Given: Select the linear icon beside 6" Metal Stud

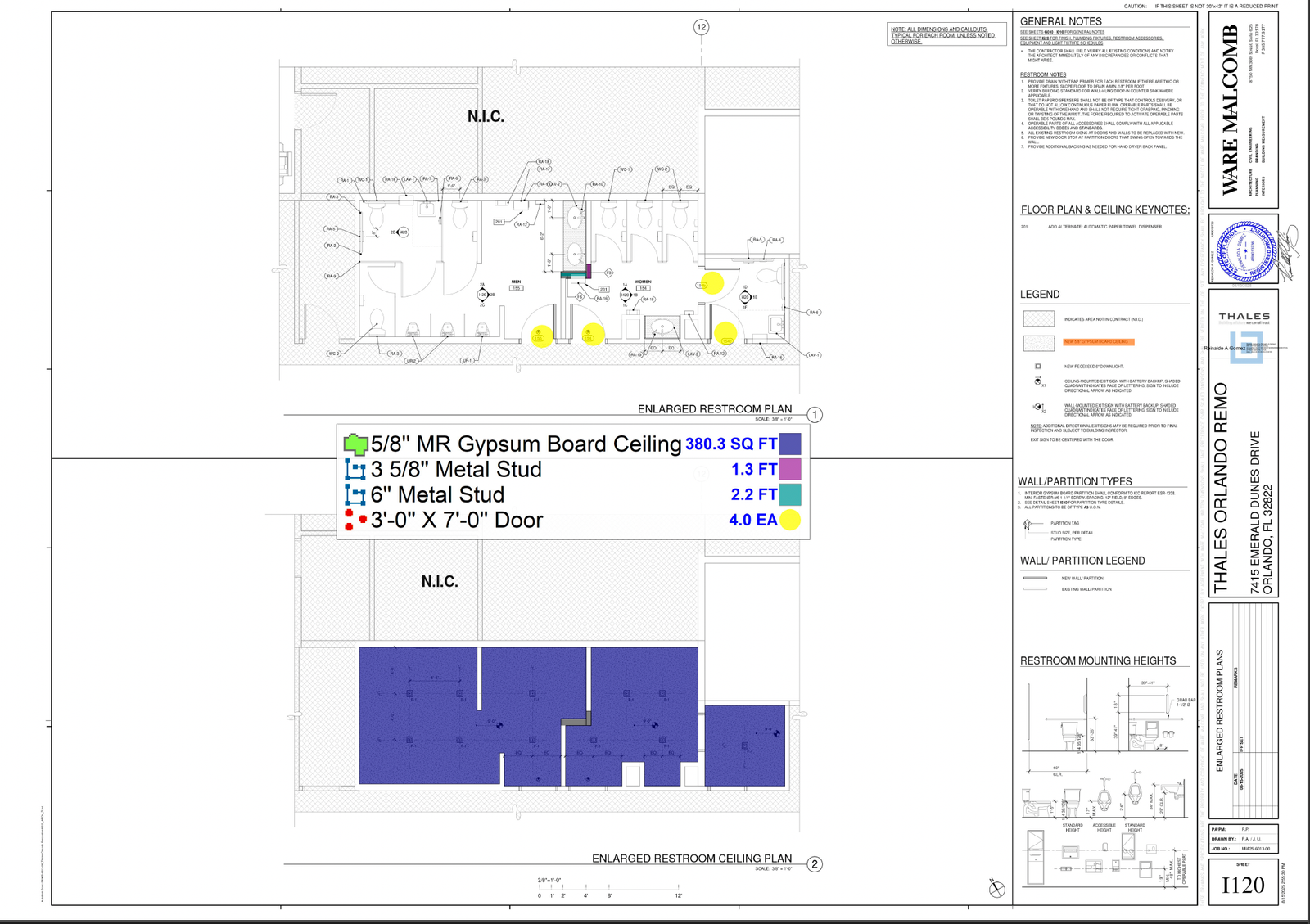Looking at the screenshot, I should (355, 495).
